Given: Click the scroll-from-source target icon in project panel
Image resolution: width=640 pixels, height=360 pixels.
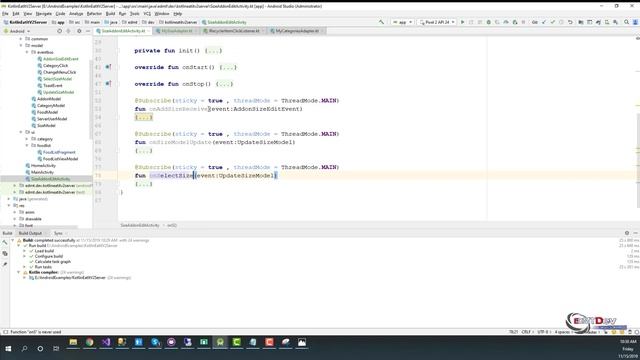Looking at the screenshot, I should pos(60,31).
